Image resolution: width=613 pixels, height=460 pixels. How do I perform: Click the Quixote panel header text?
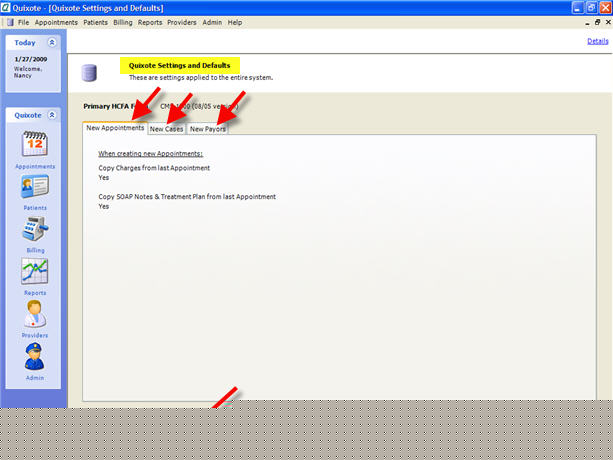(28, 115)
